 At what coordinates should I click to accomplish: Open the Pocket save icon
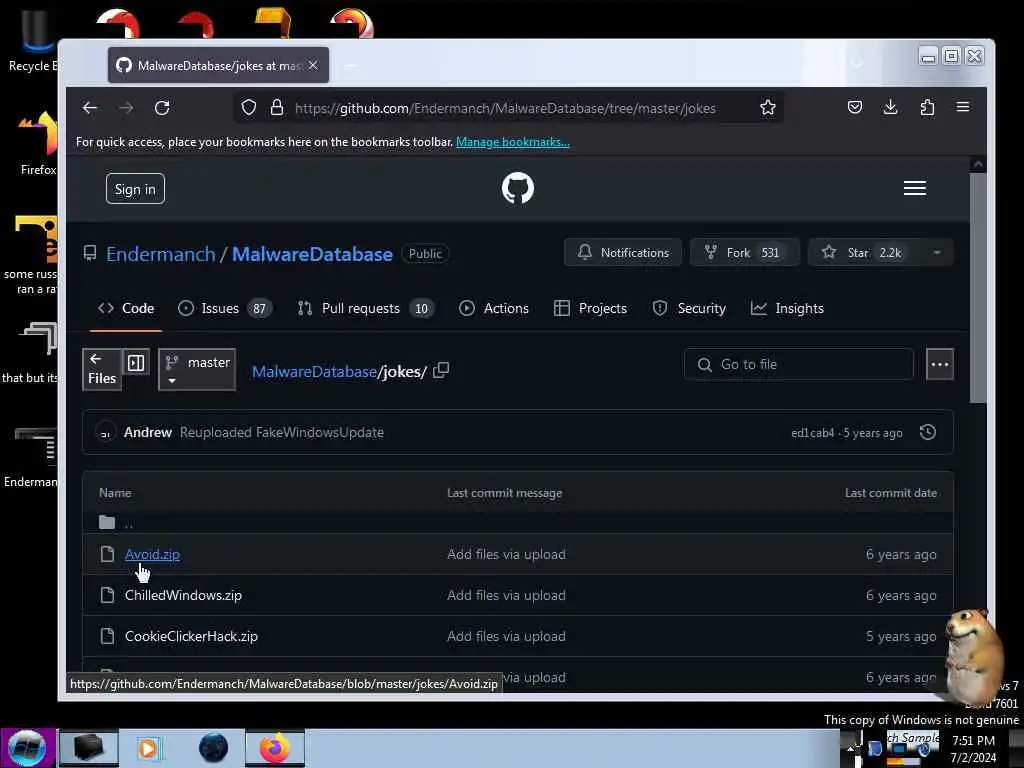[x=855, y=107]
